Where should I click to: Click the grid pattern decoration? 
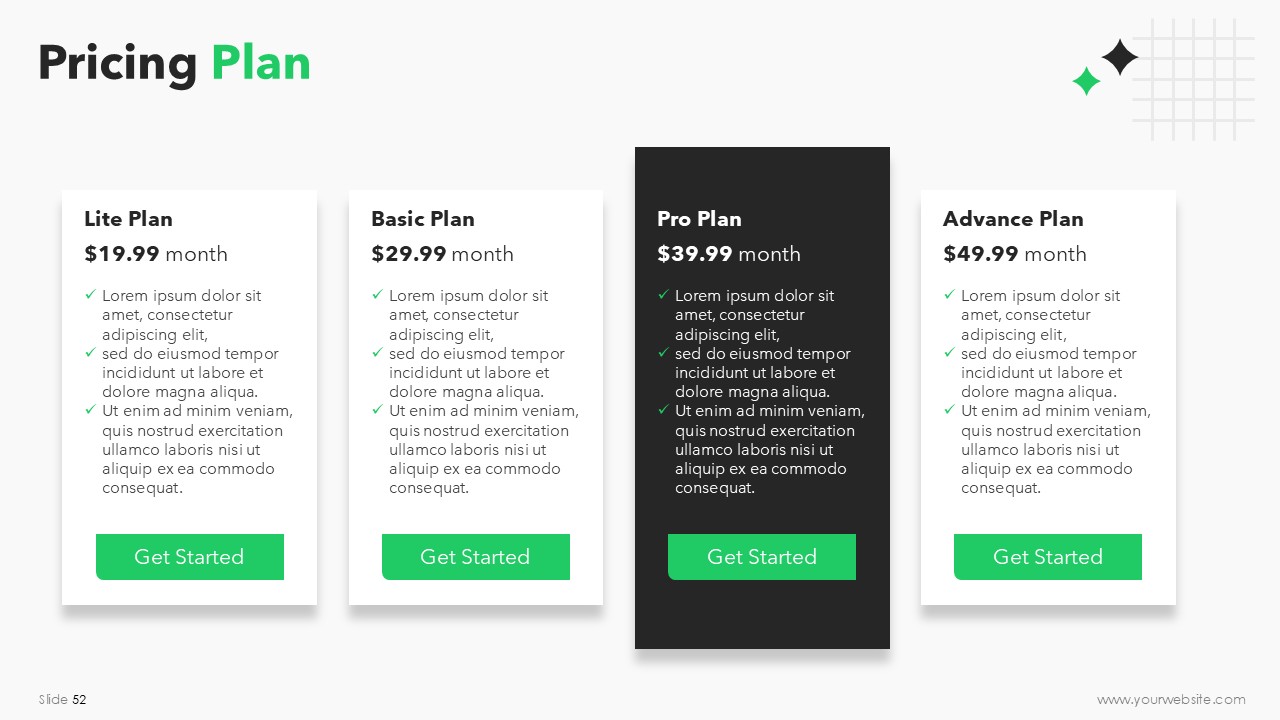(x=1193, y=79)
